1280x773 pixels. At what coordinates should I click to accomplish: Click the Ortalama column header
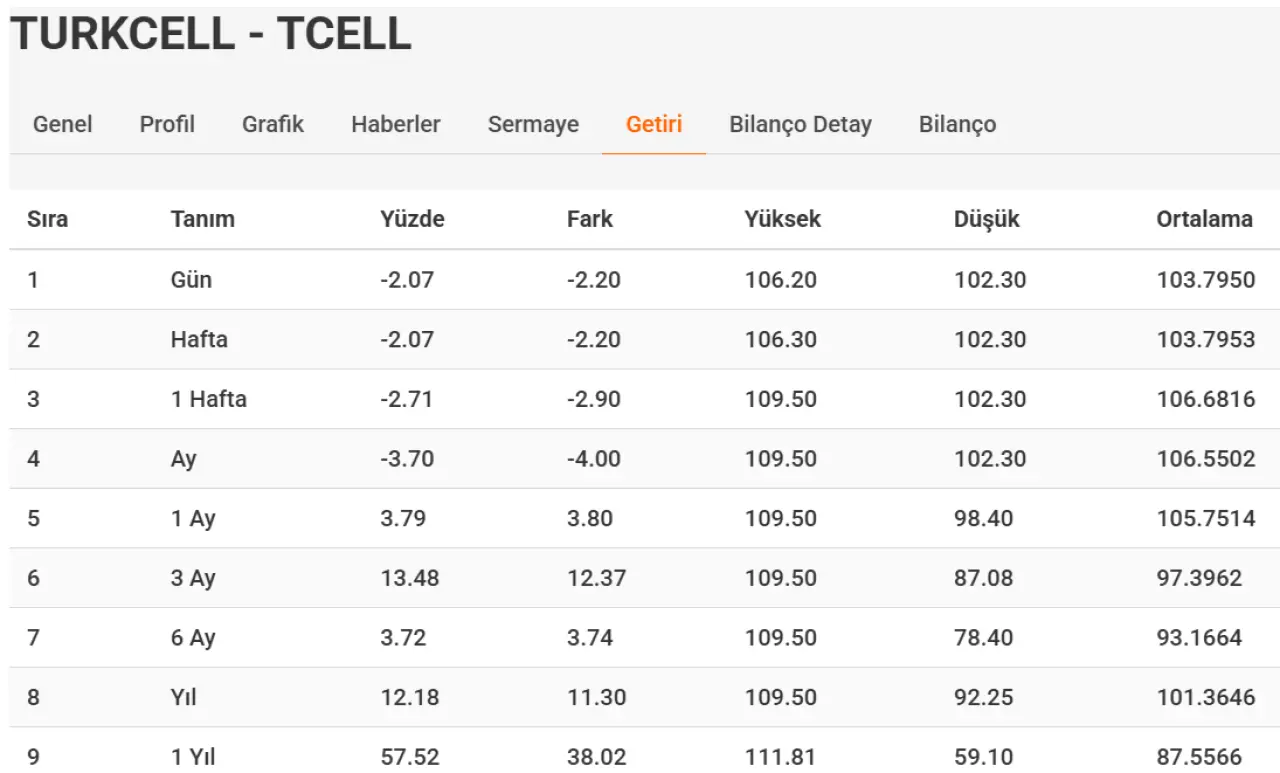pyautogui.click(x=1204, y=219)
